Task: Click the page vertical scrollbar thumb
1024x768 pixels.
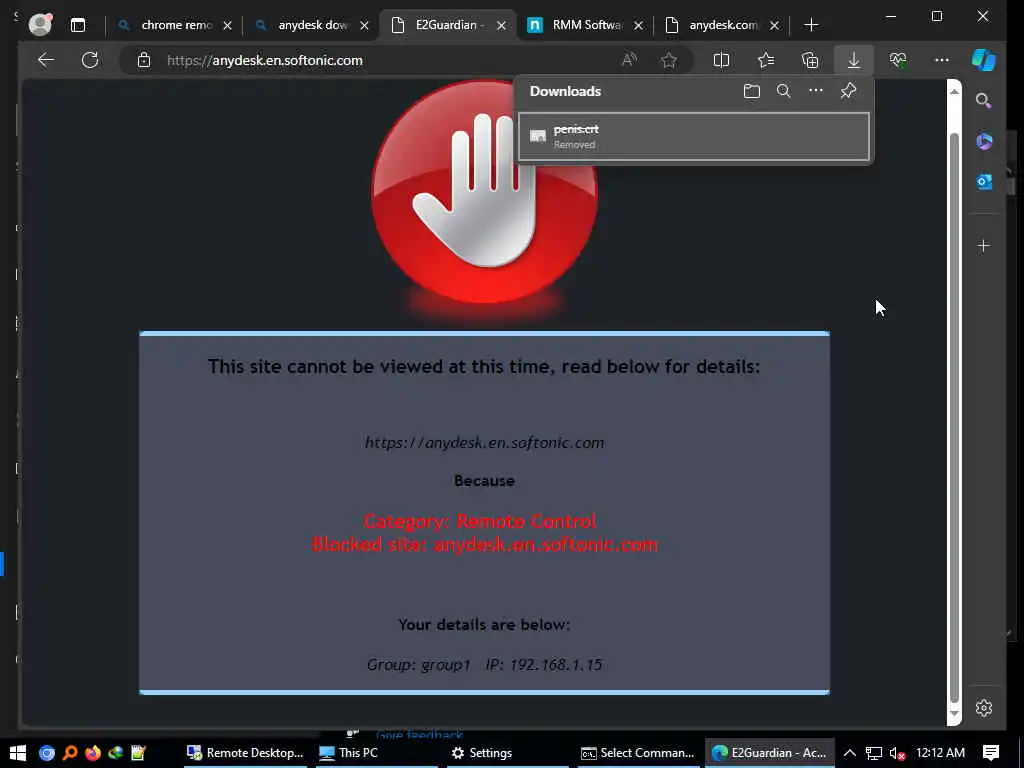Action: (x=954, y=418)
